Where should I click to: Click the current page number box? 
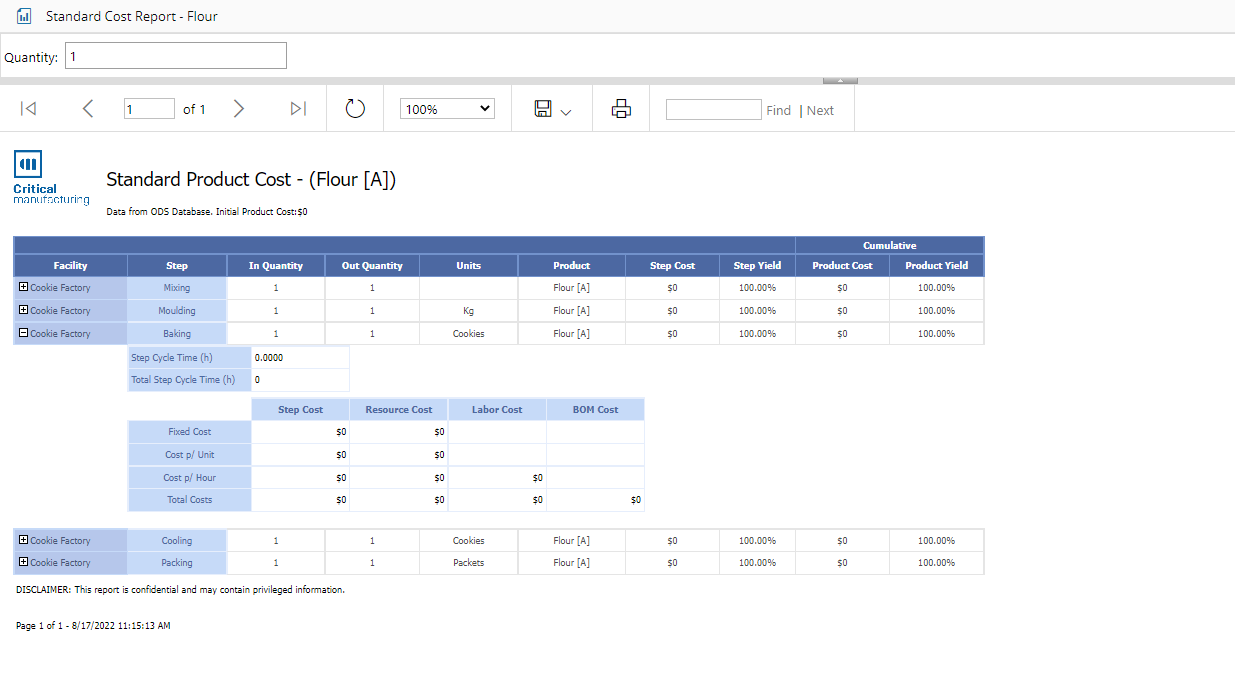coord(149,109)
